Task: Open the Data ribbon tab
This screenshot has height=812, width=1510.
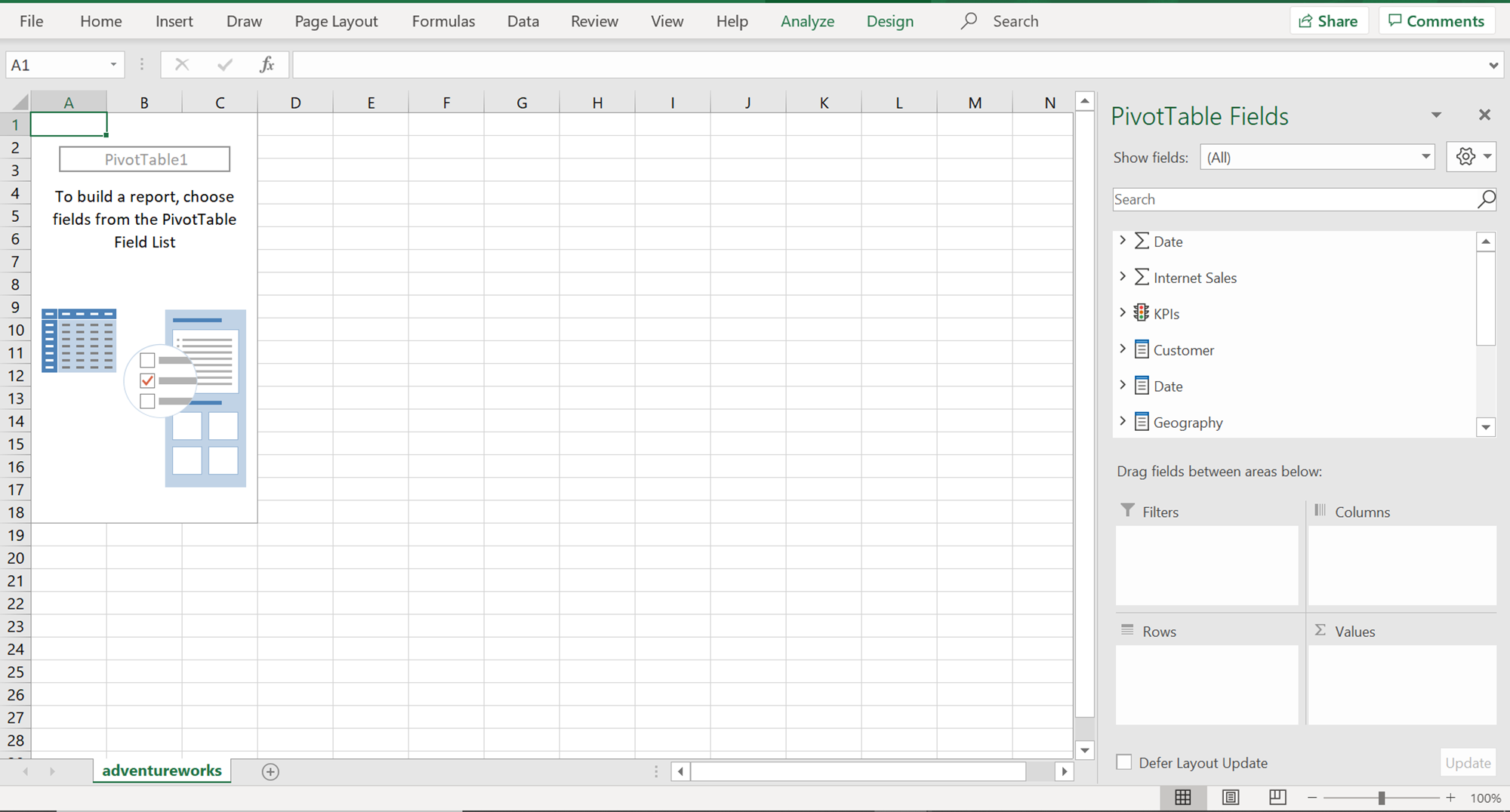Action: tap(523, 21)
